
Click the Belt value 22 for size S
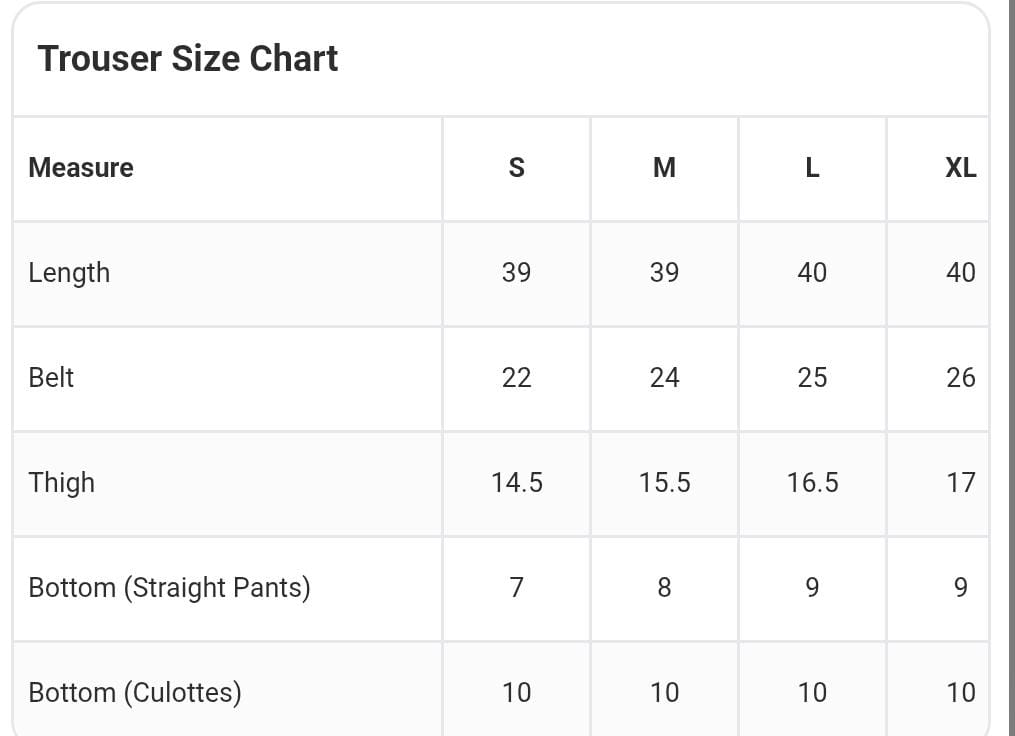coord(516,378)
